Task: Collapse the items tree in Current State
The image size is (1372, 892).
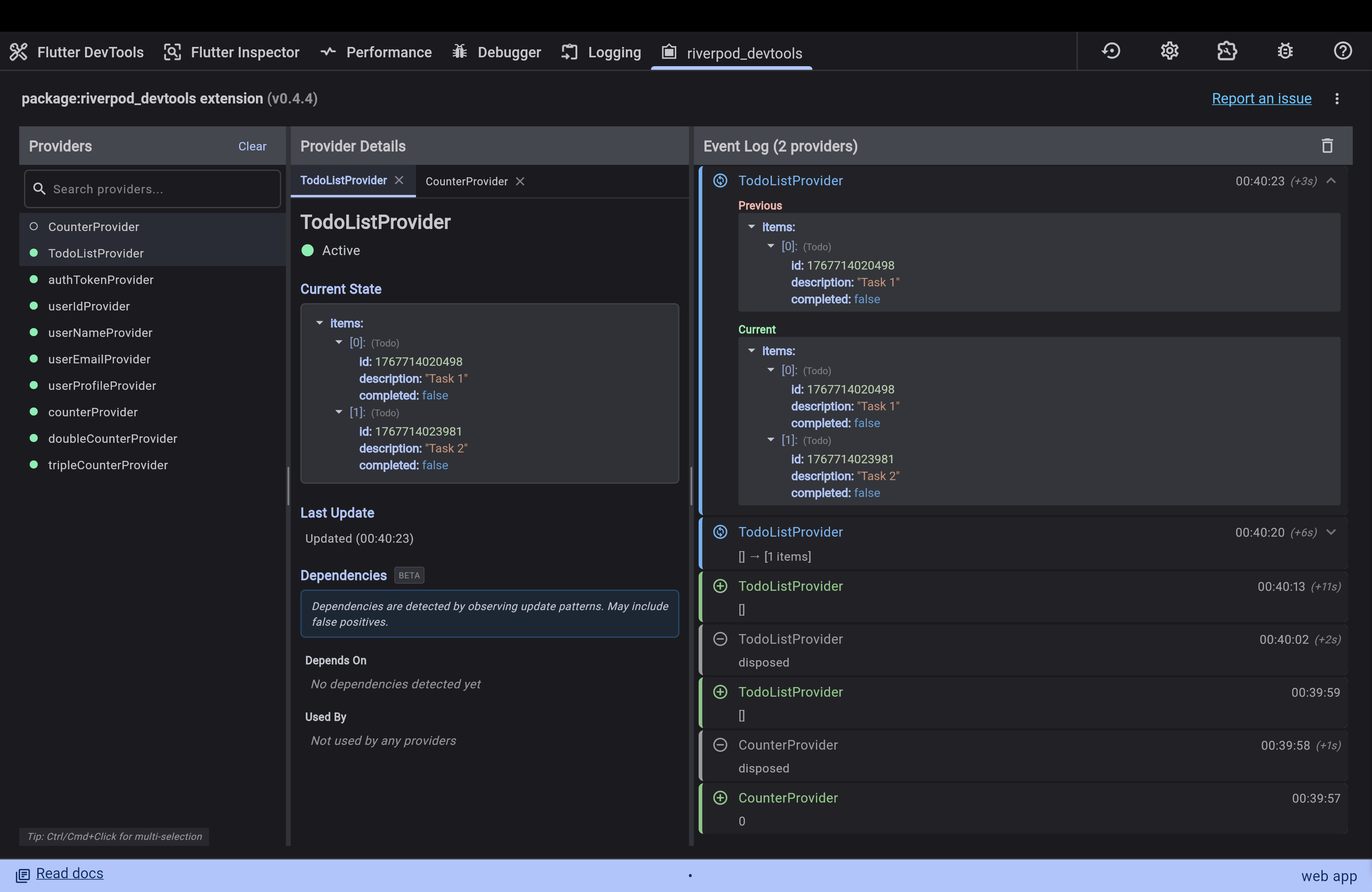Action: point(321,323)
